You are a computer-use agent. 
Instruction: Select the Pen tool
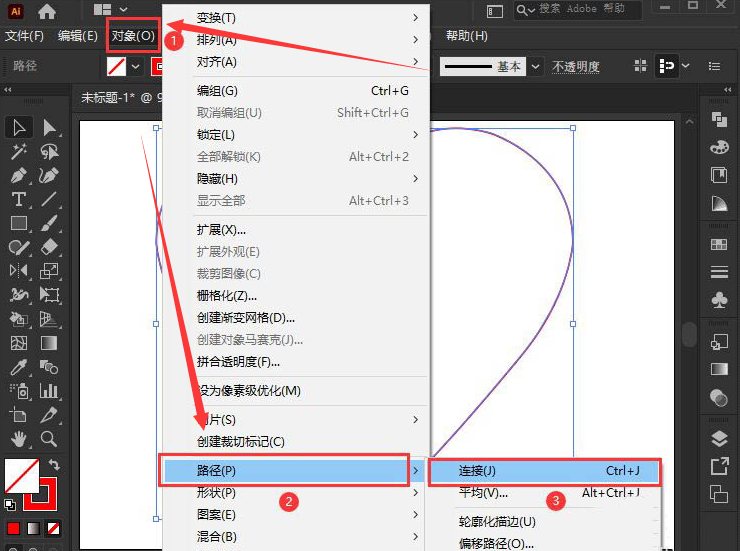(19, 175)
